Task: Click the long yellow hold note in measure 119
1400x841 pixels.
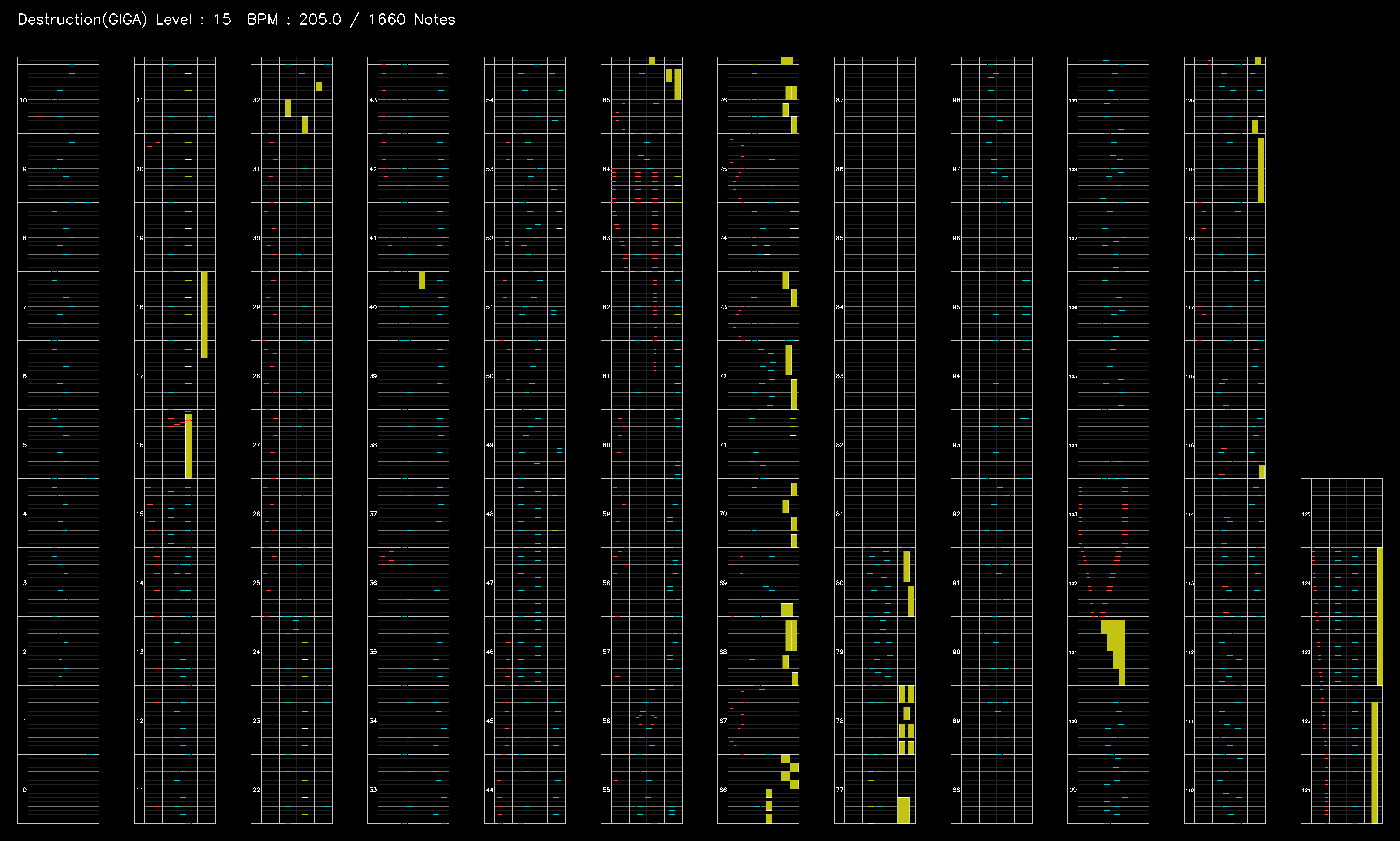Action: pos(1261,170)
